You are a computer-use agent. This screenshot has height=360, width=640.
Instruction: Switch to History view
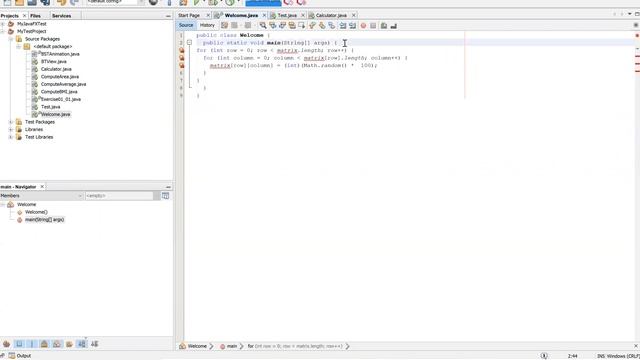[x=207, y=25]
